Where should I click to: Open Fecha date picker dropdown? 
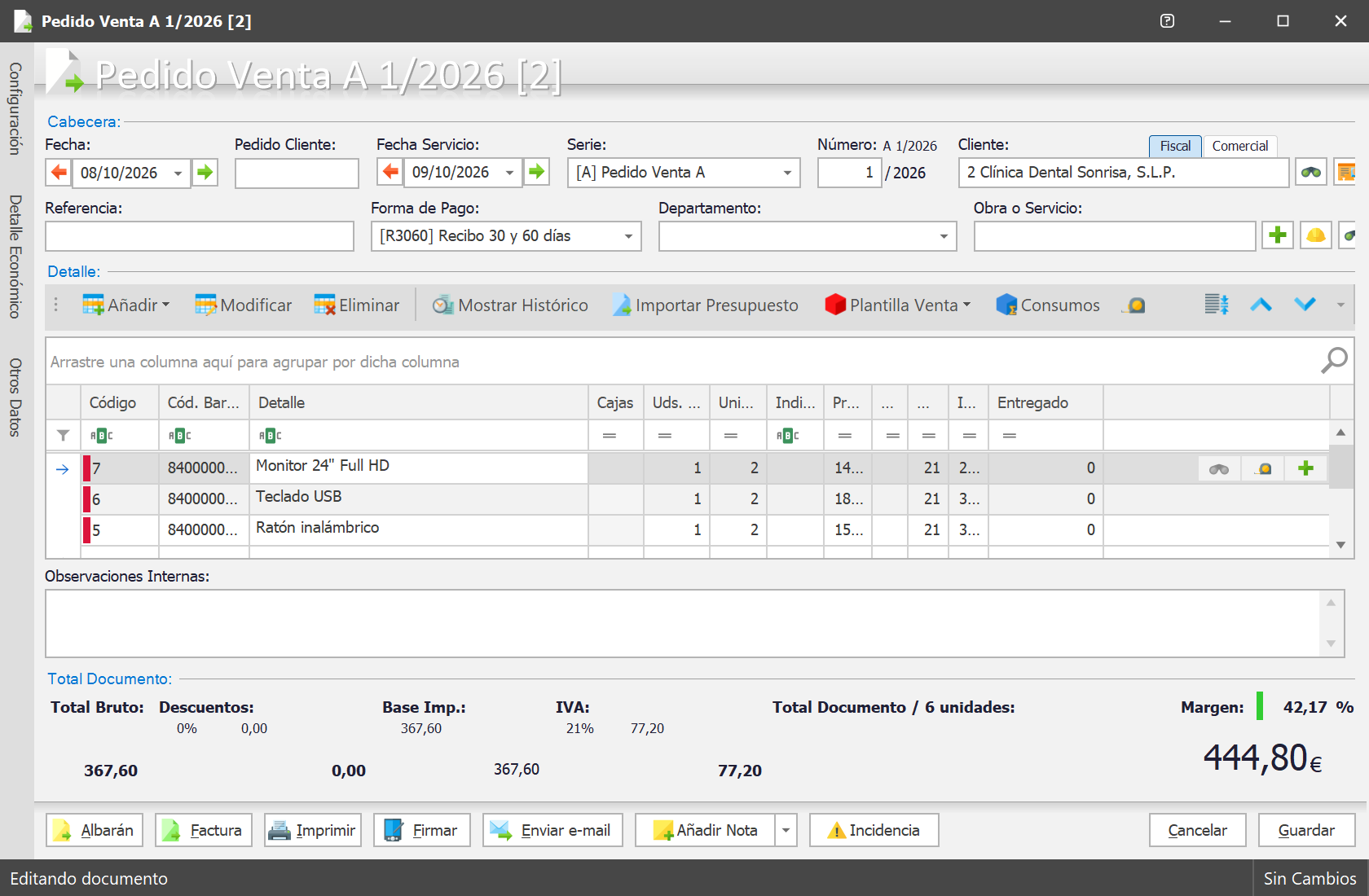pyautogui.click(x=178, y=173)
